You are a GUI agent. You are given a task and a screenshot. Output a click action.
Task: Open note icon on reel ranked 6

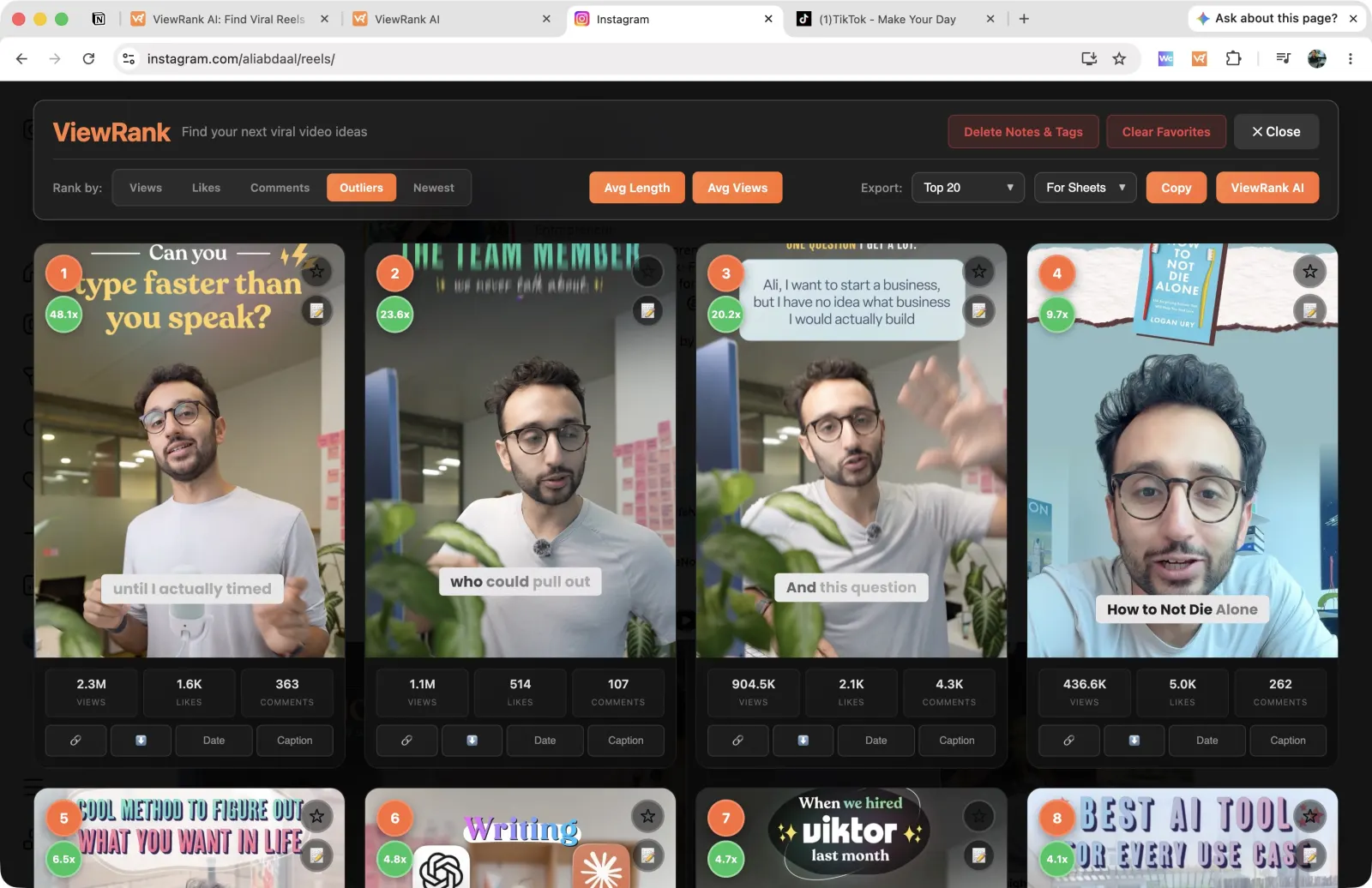(x=648, y=855)
